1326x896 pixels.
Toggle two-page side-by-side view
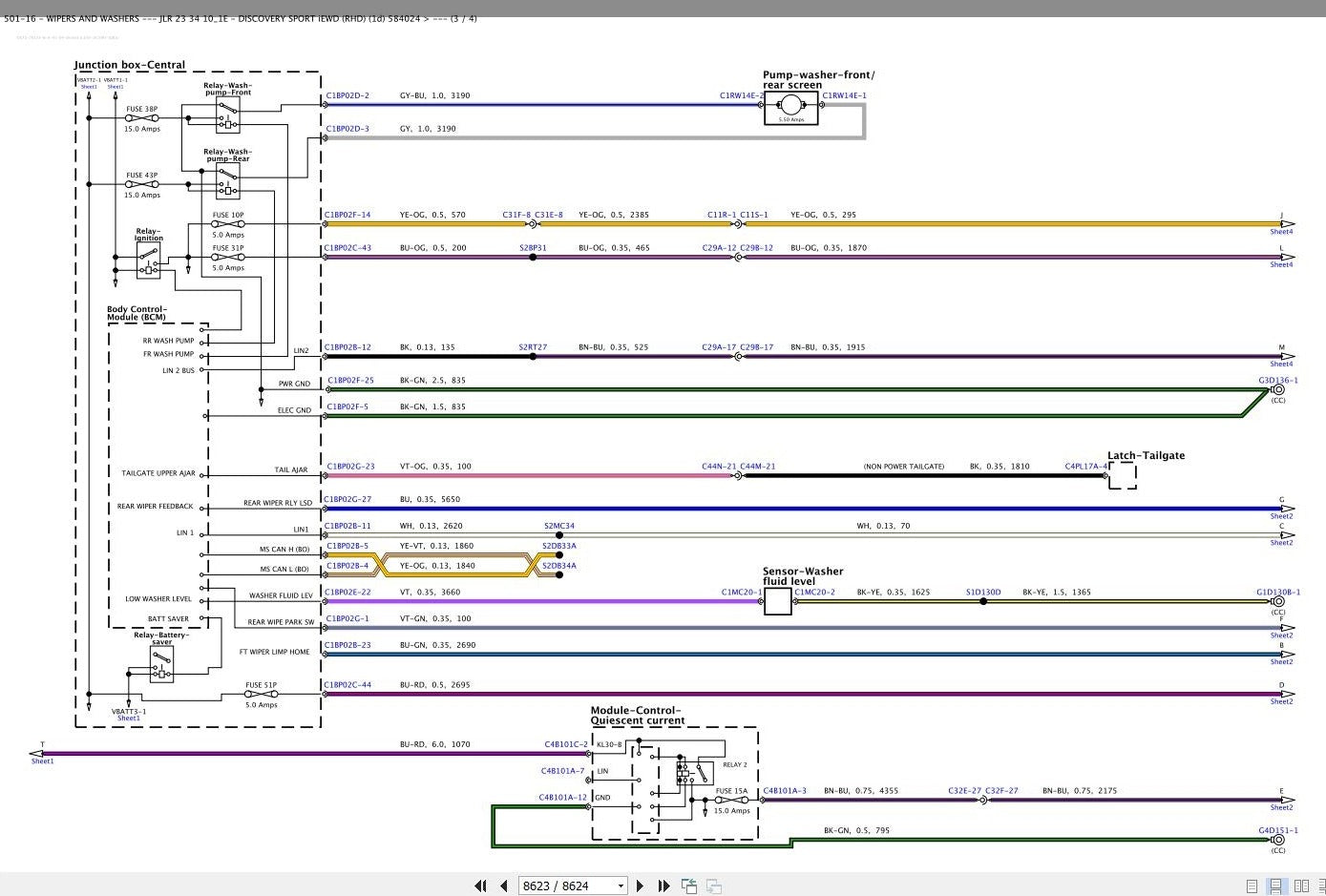1299,886
